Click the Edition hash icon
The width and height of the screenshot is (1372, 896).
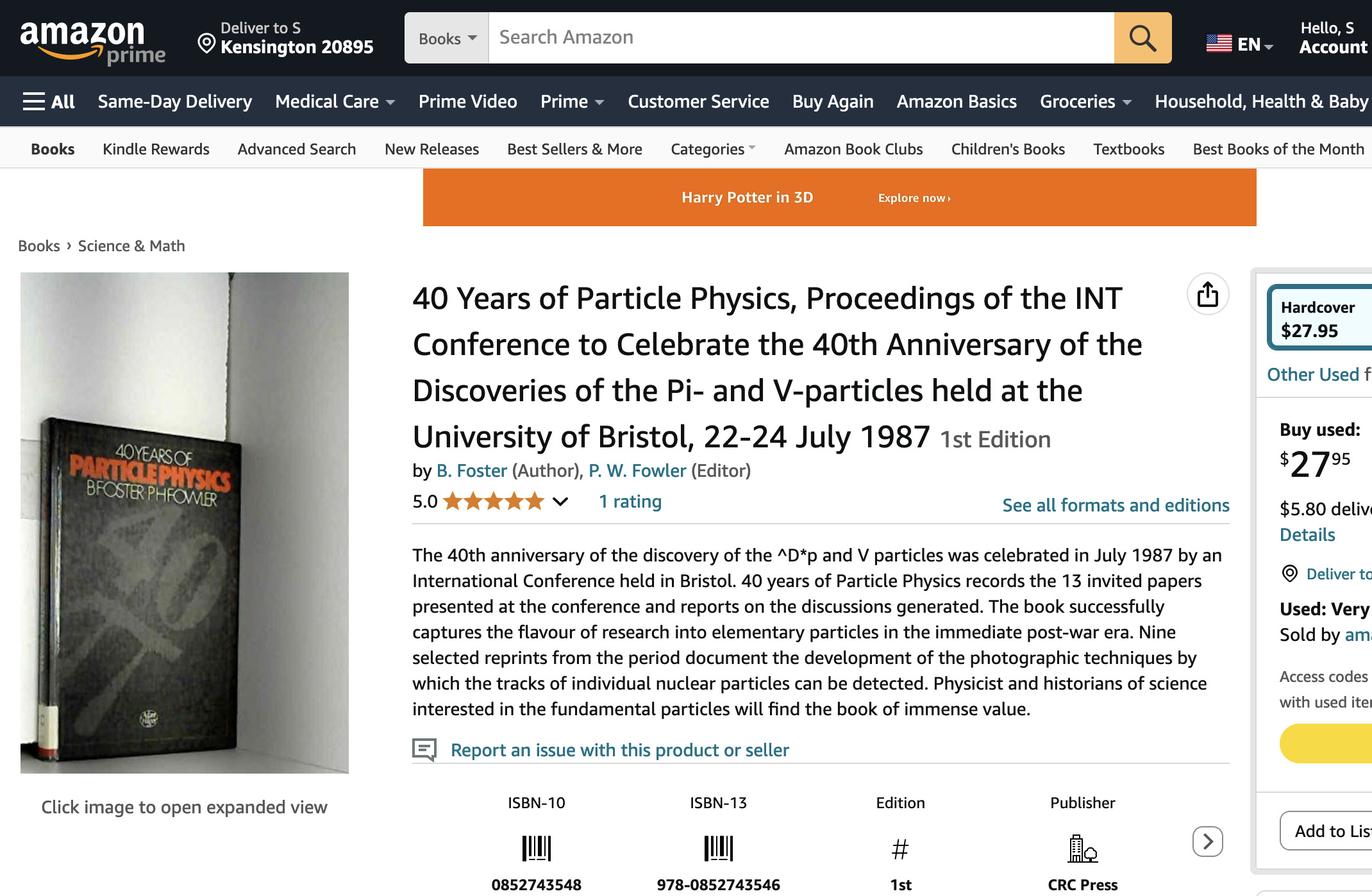(900, 850)
